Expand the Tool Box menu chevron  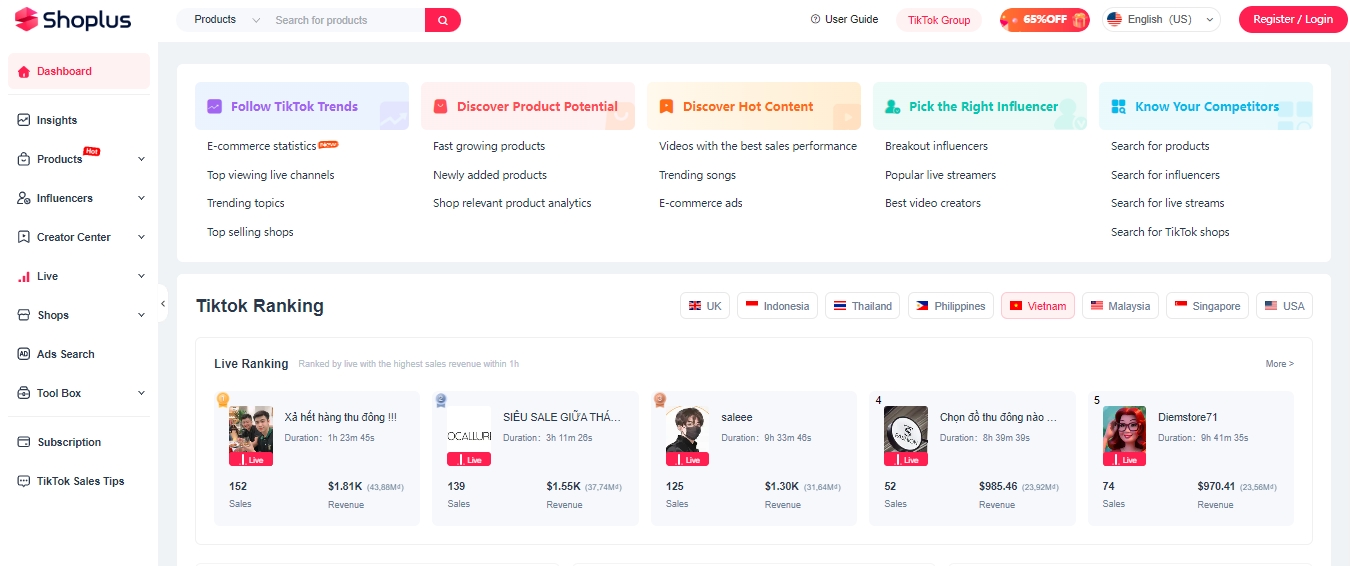141,393
